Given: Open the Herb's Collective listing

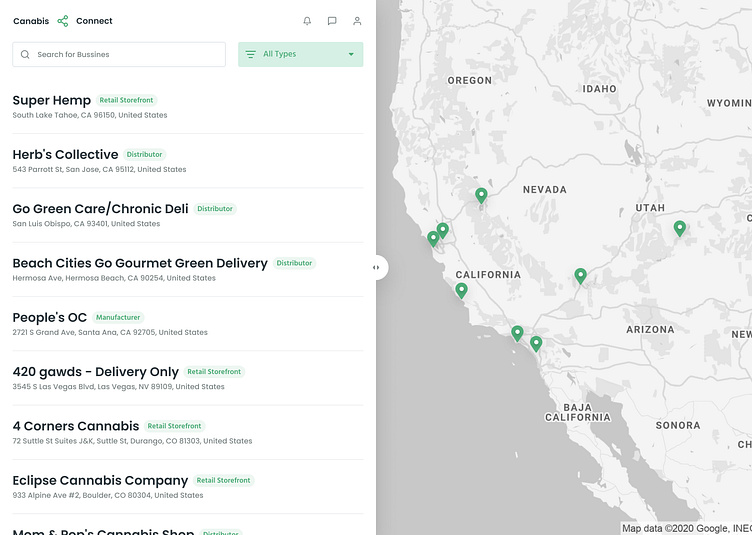Looking at the screenshot, I should click(x=65, y=154).
